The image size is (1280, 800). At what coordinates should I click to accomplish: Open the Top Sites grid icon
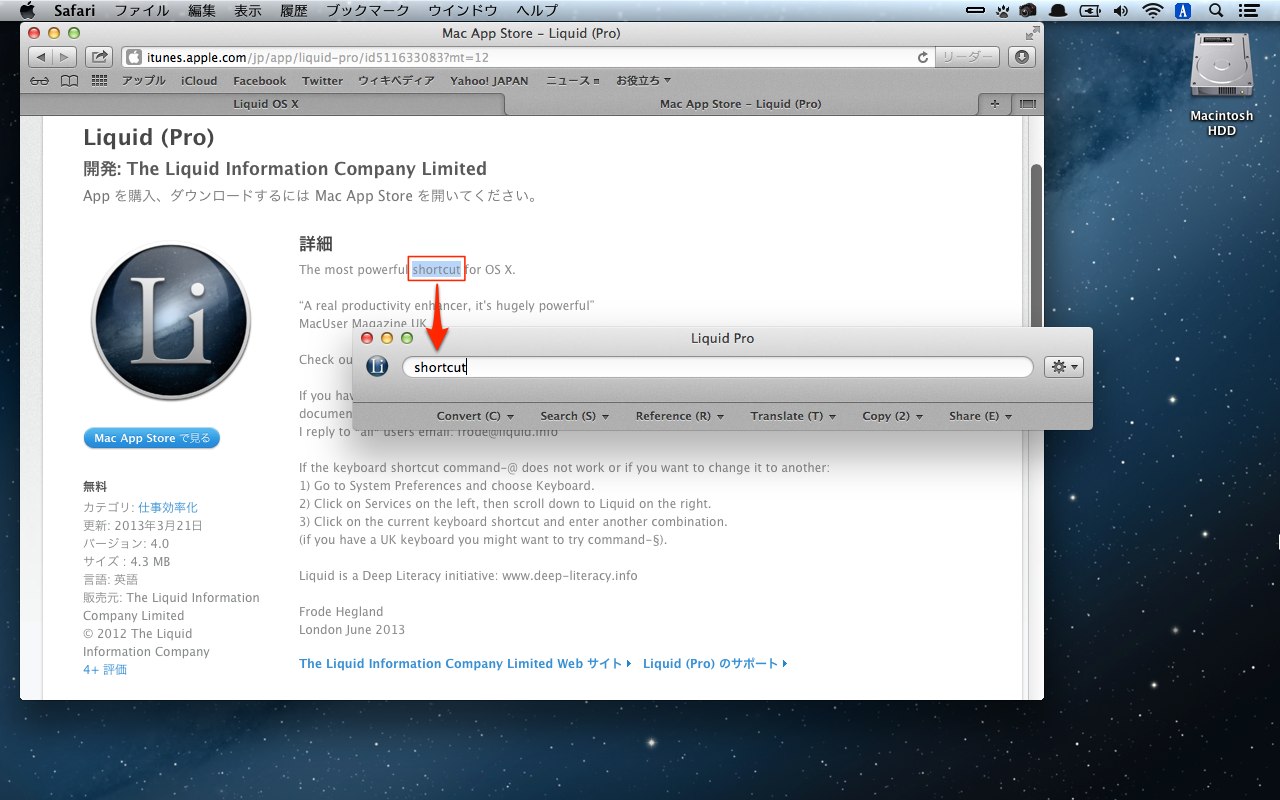pyautogui.click(x=99, y=80)
